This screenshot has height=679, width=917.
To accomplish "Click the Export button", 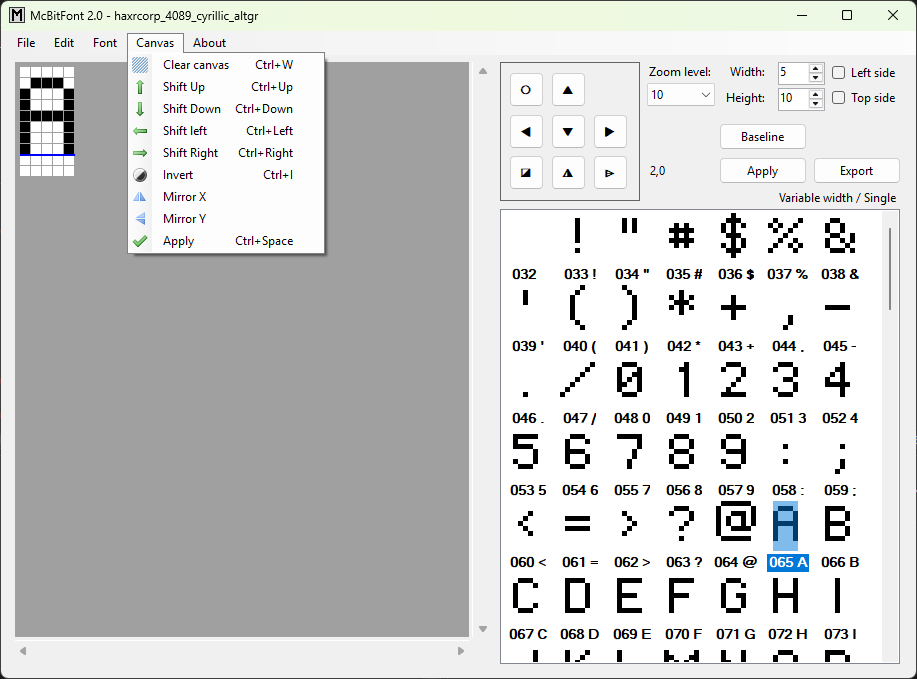I will [x=856, y=171].
